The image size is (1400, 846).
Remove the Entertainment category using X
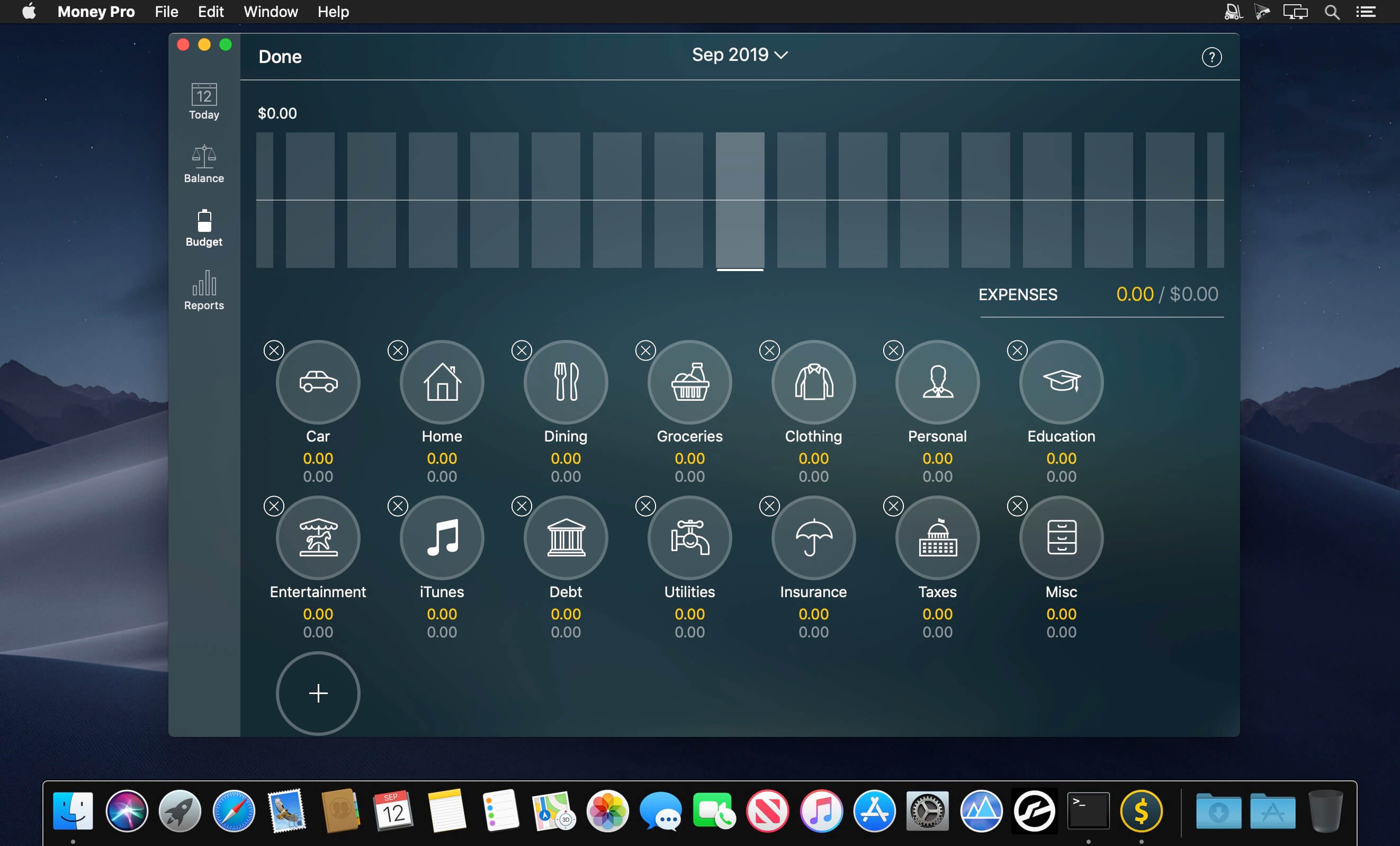[274, 506]
